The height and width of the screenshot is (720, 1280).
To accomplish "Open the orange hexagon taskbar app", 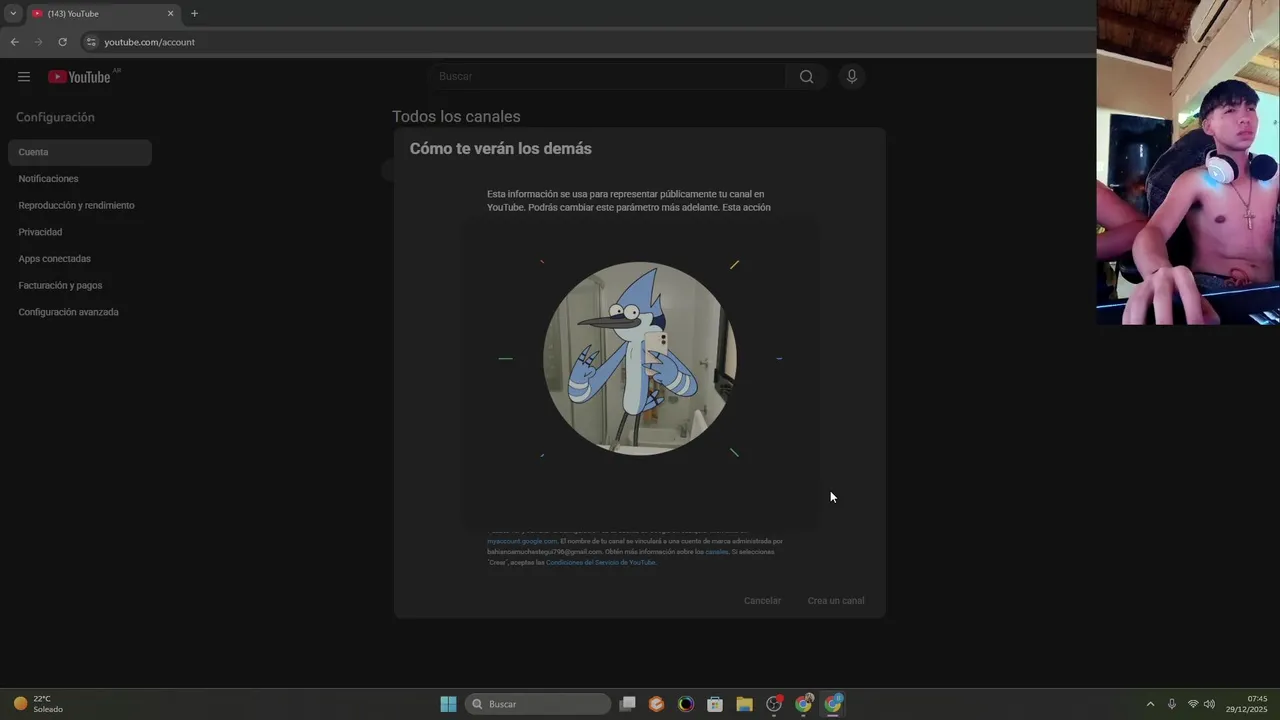I will click(x=656, y=704).
